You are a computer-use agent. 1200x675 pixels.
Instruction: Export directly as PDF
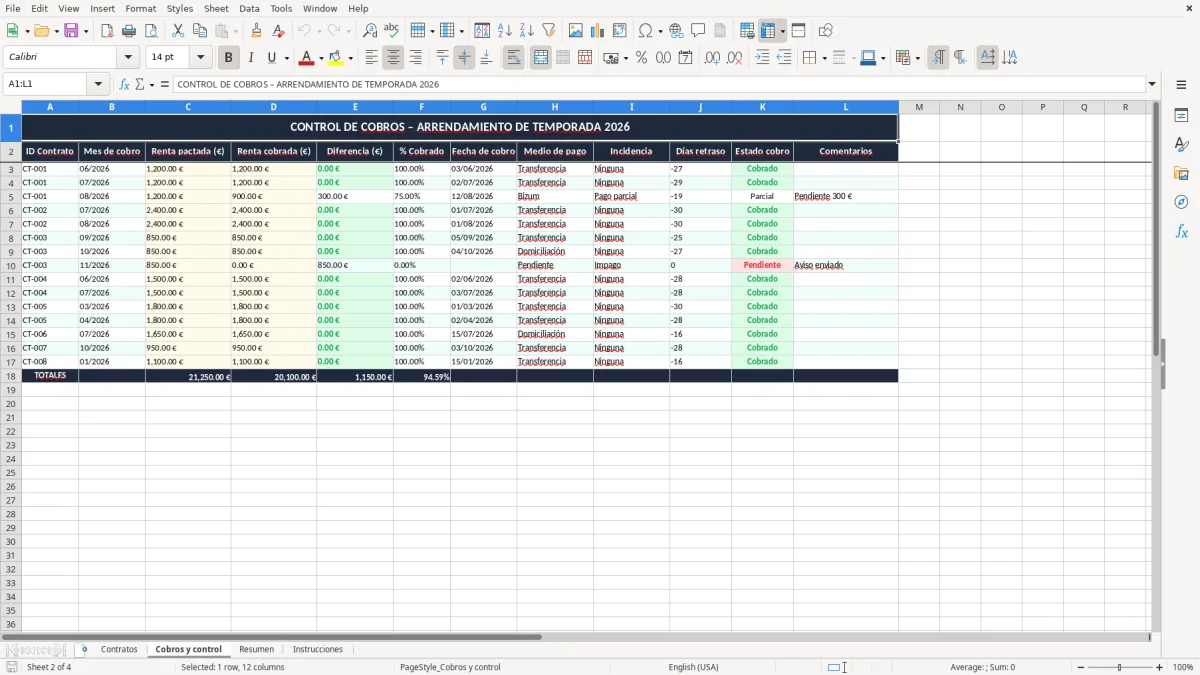click(x=107, y=31)
